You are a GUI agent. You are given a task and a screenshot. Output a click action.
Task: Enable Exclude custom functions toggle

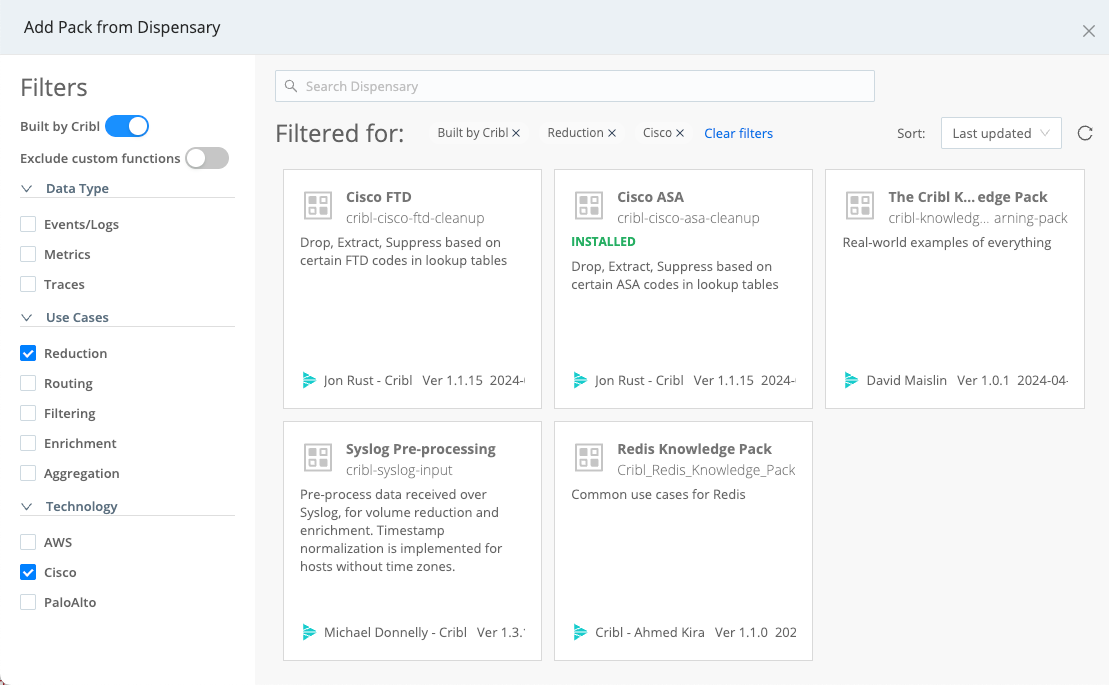(207, 158)
